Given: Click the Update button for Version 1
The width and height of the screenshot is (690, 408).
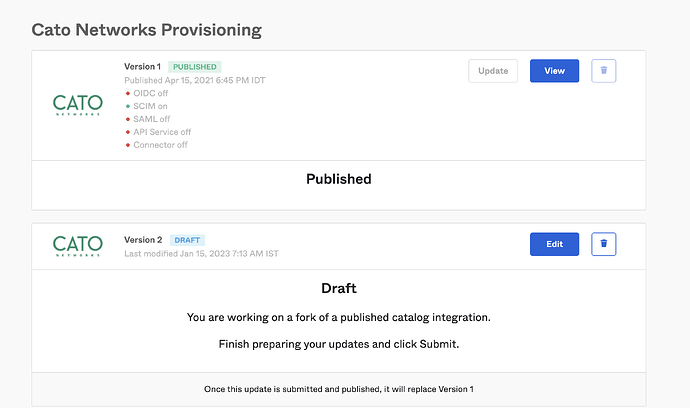Looking at the screenshot, I should (x=493, y=71).
